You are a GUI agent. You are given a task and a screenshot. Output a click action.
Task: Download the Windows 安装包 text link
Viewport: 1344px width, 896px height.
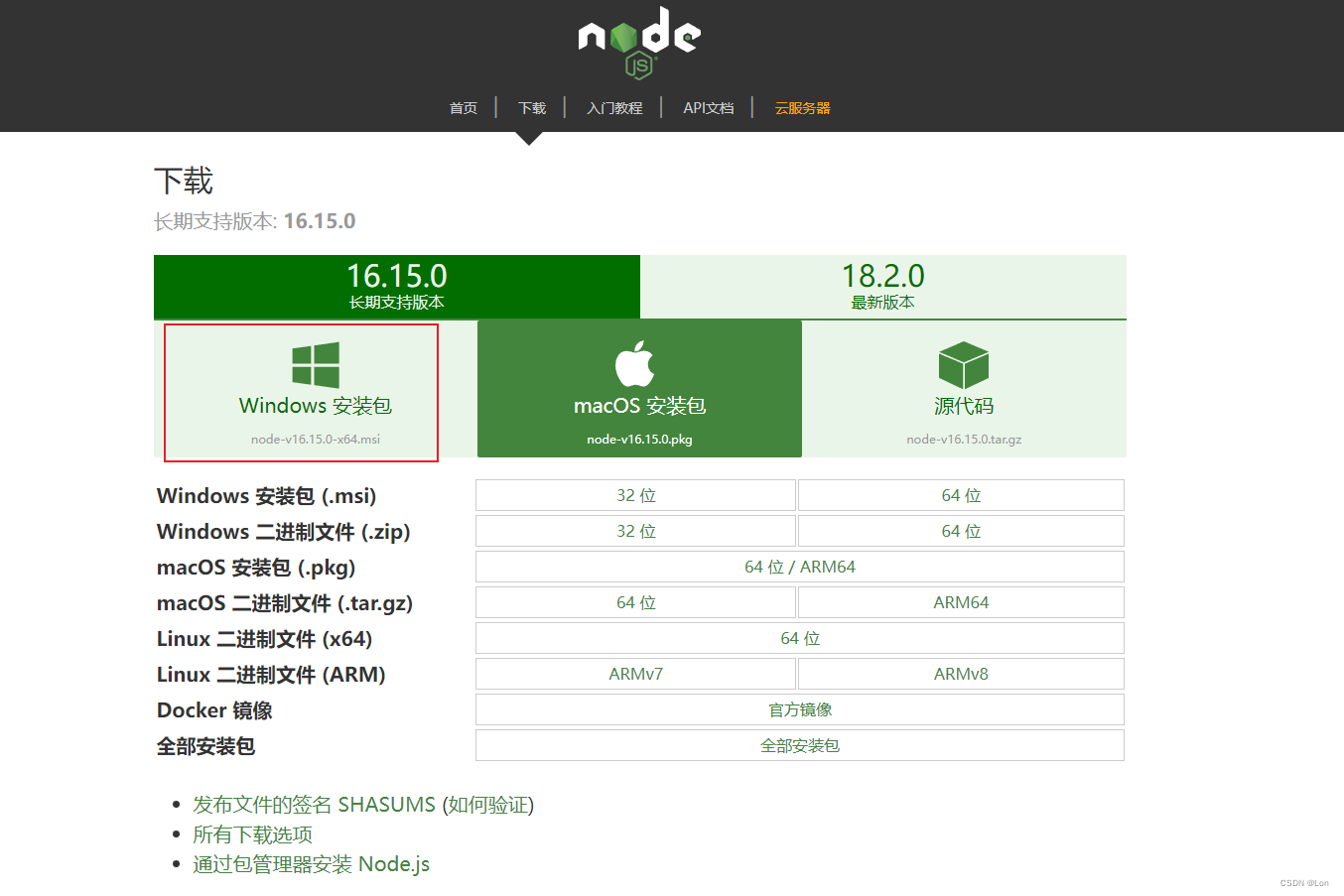click(316, 406)
